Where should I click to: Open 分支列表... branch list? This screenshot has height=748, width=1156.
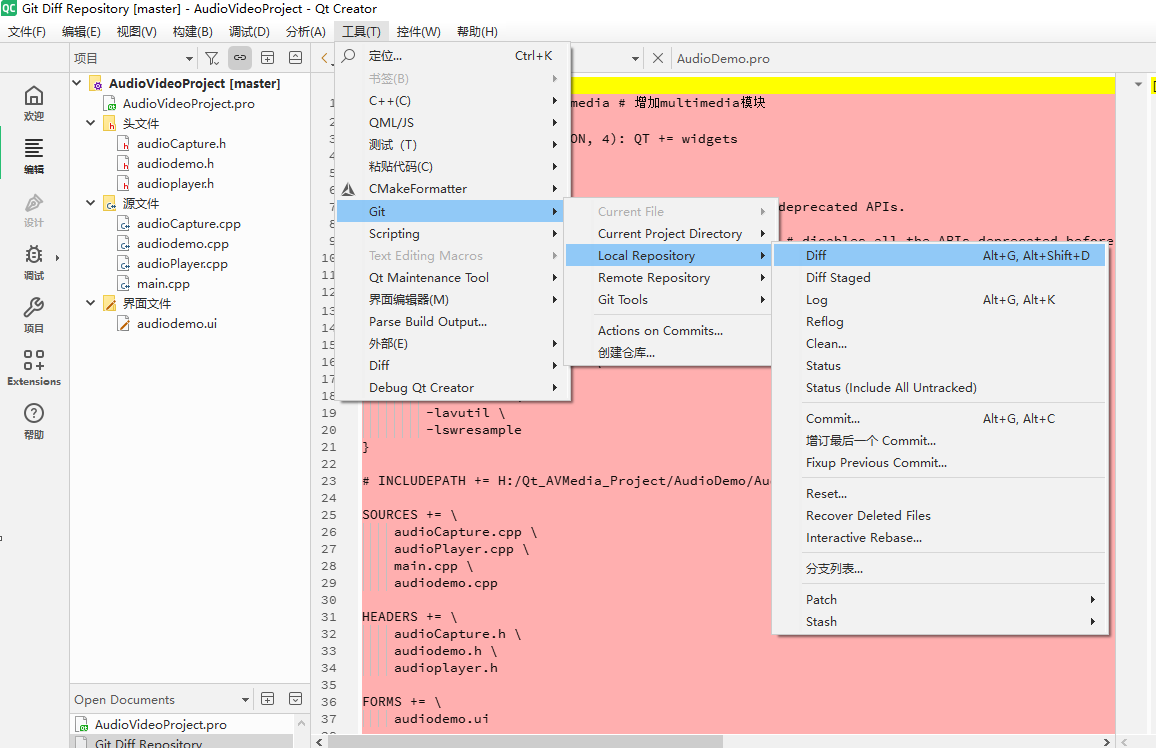pos(941,569)
